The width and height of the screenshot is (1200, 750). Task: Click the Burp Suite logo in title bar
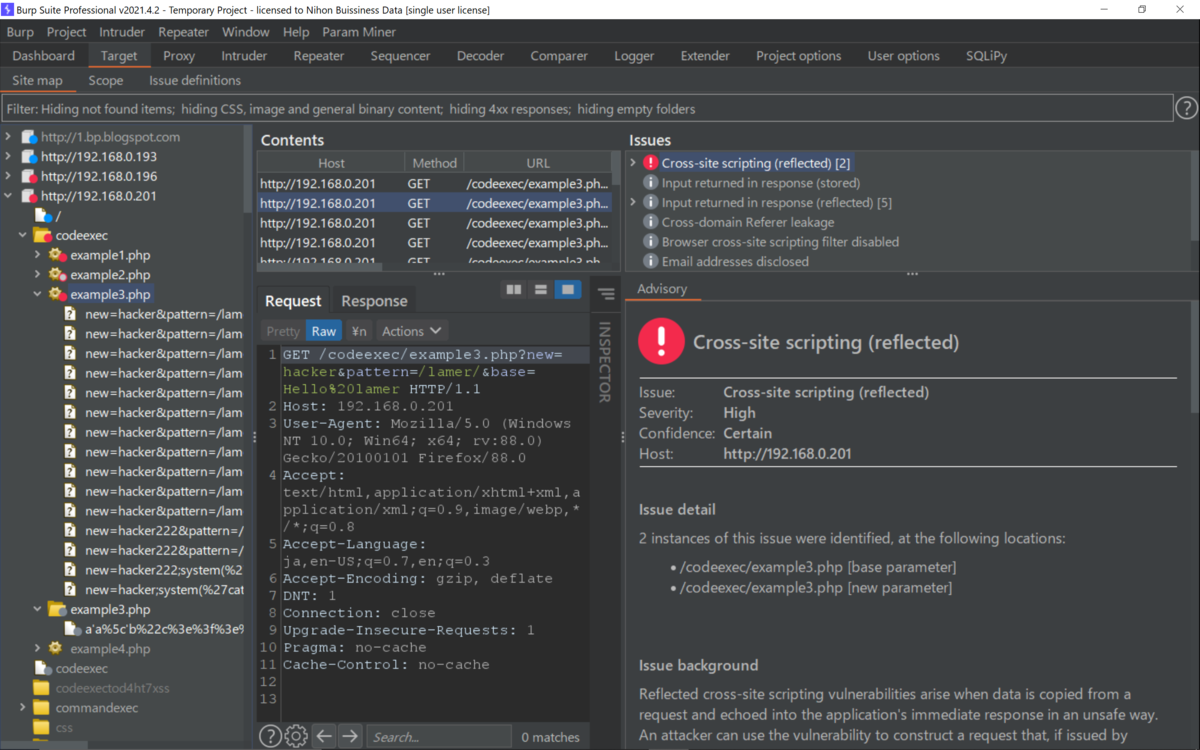(x=9, y=9)
